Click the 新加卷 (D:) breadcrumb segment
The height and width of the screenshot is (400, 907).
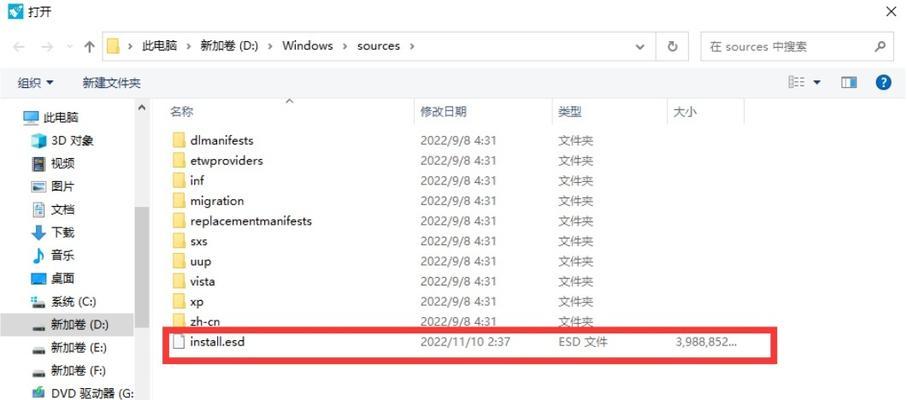click(229, 46)
